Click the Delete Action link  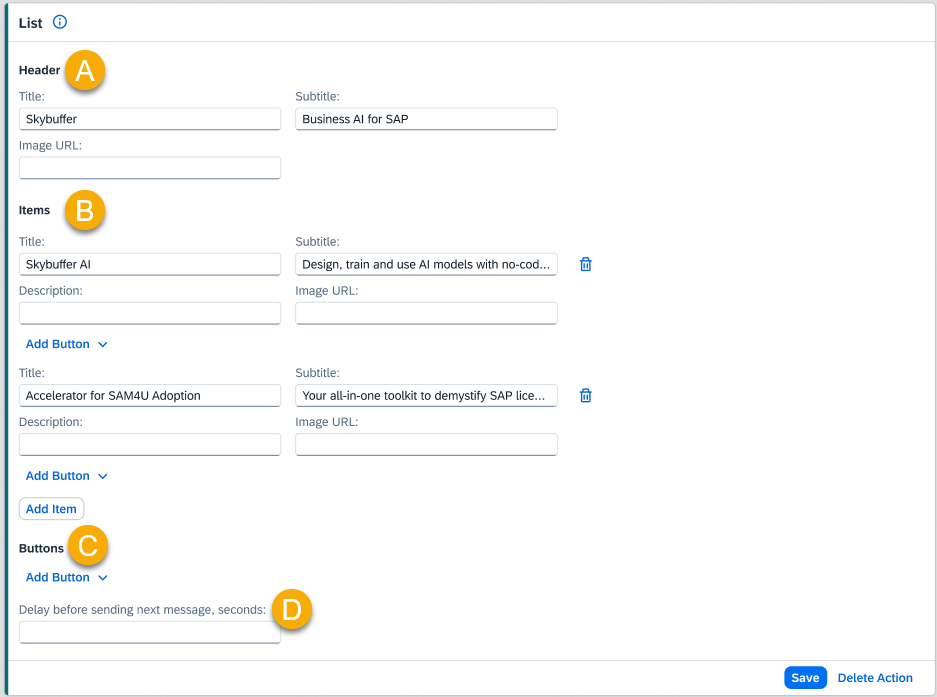pos(875,678)
